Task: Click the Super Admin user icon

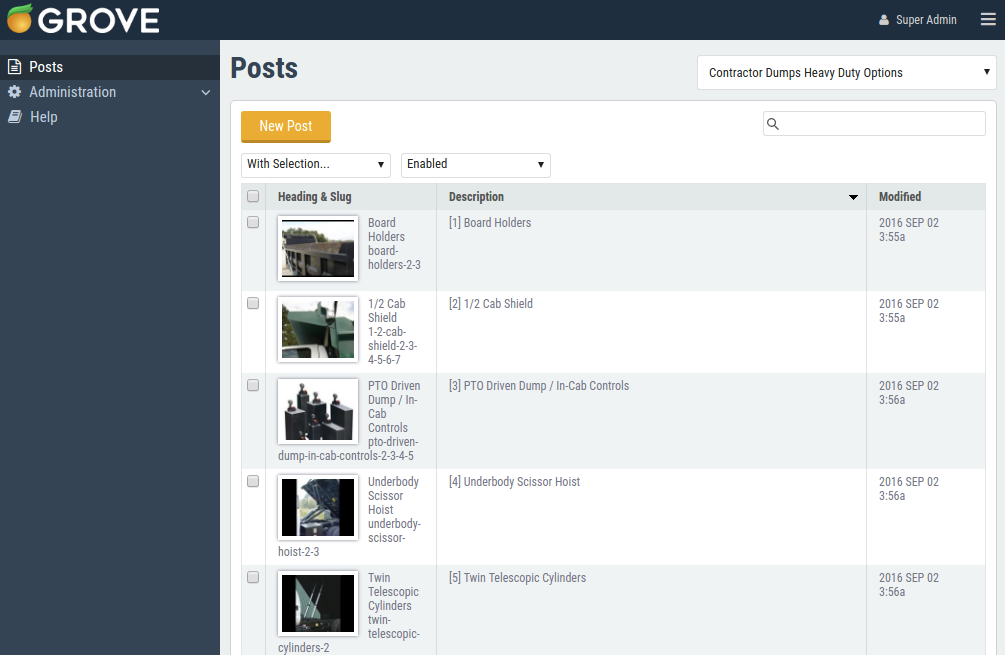Action: (884, 19)
